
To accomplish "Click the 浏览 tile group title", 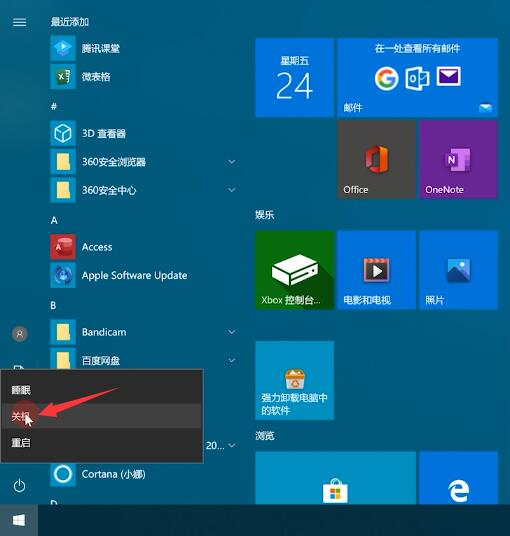I will point(265,436).
